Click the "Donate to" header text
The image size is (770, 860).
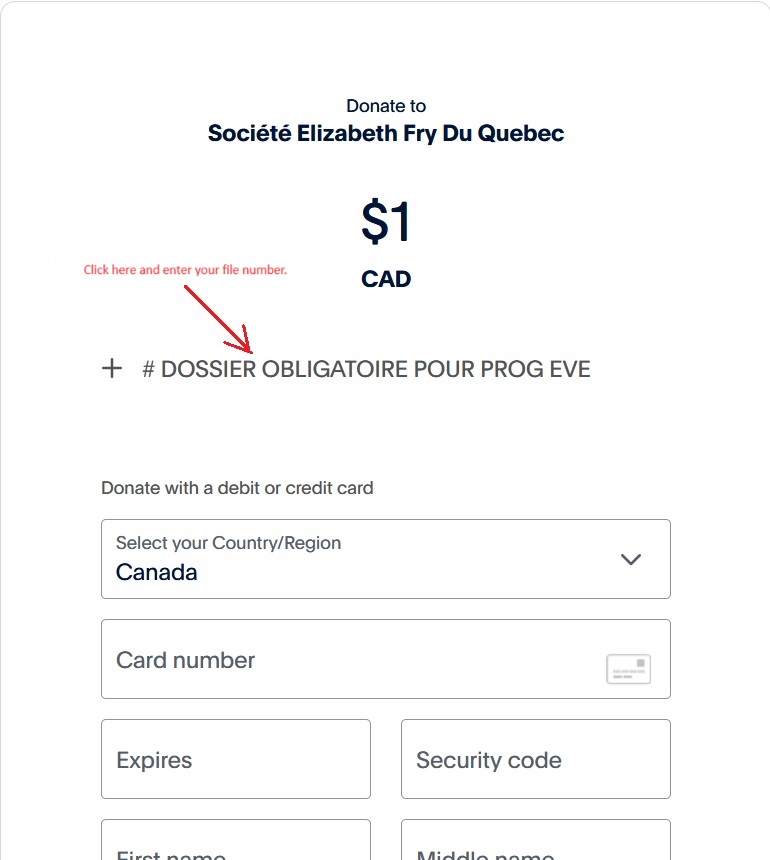click(x=385, y=105)
